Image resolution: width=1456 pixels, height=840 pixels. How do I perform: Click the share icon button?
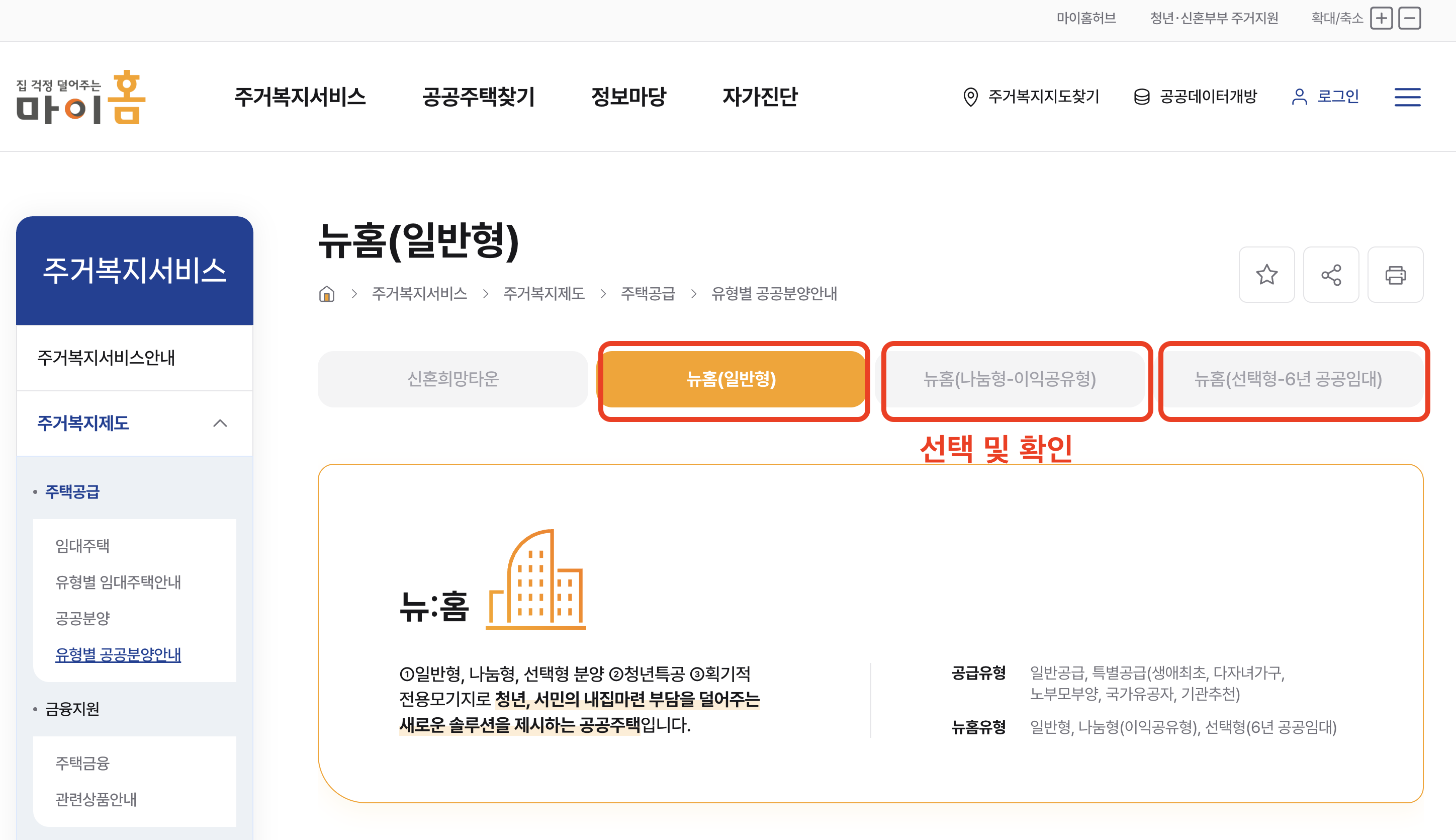click(x=1331, y=275)
